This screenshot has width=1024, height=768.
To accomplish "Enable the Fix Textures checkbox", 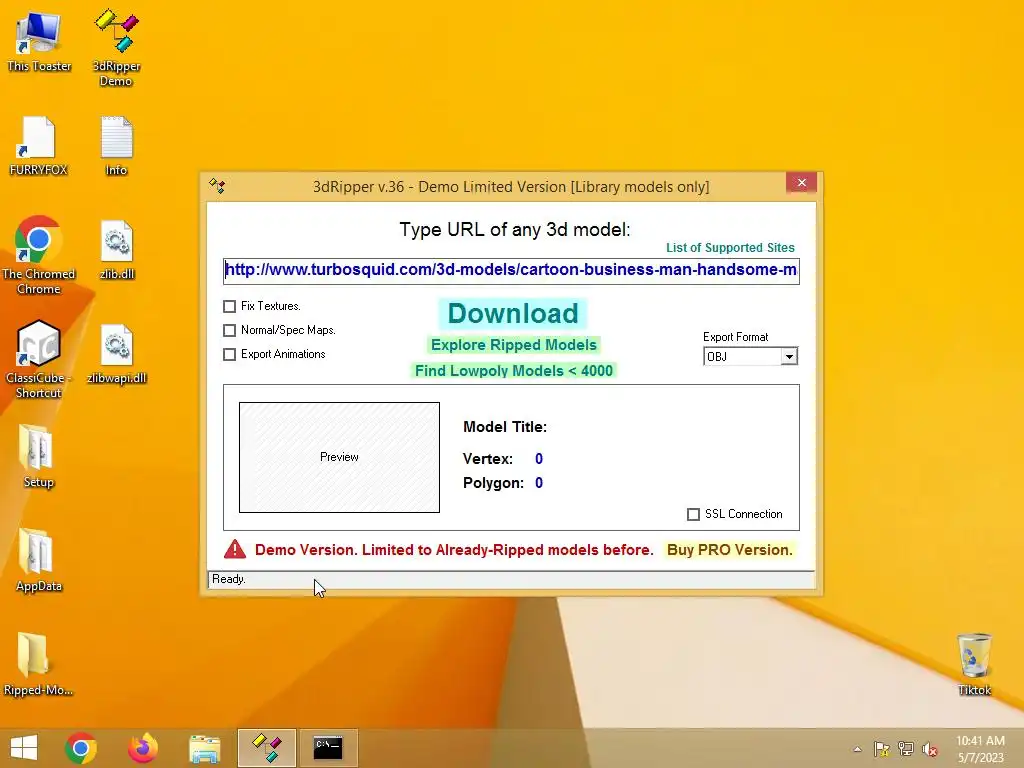I will pos(229,306).
